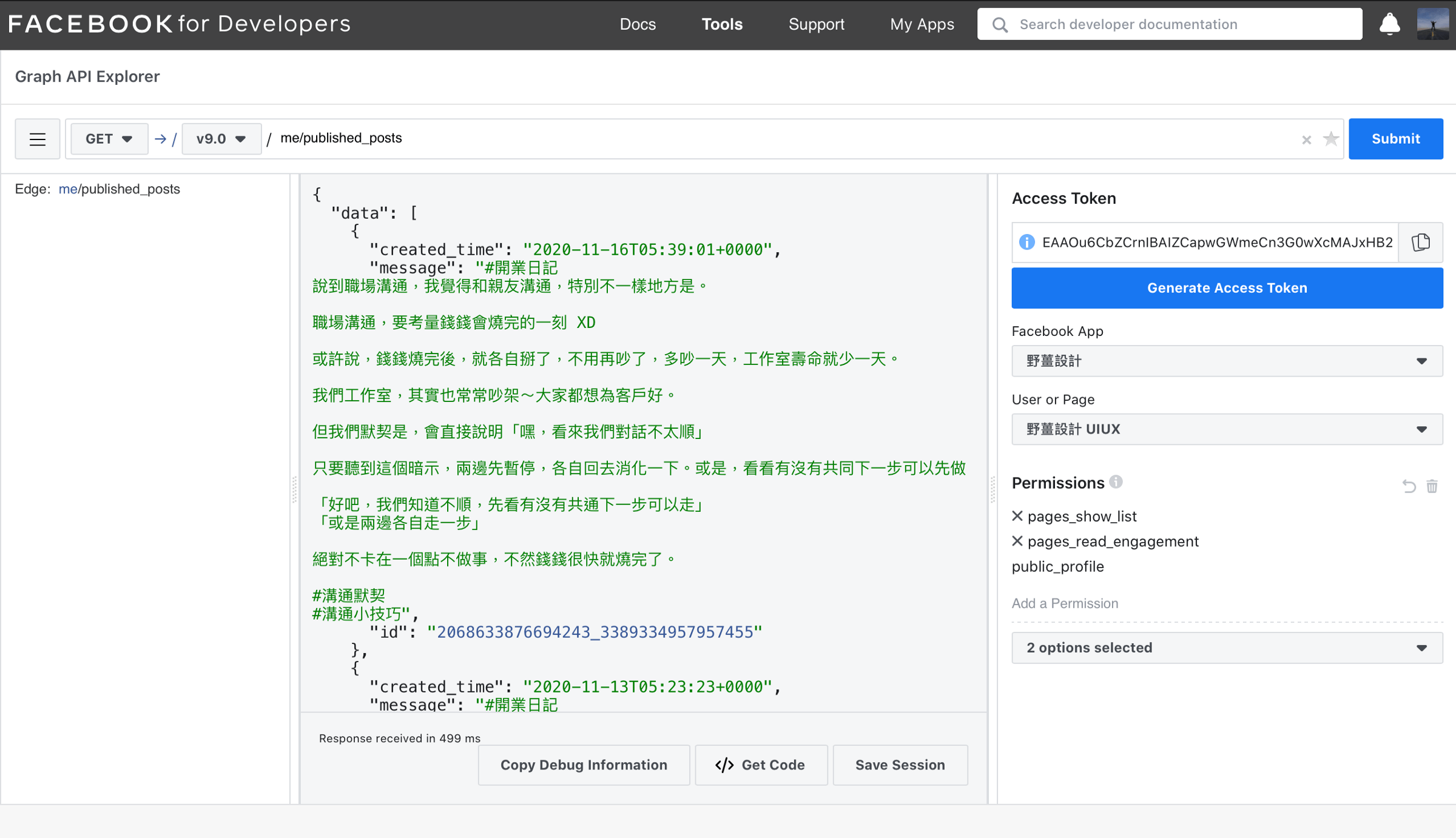
Task: Open the v9.0 version dropdown
Action: tap(221, 139)
